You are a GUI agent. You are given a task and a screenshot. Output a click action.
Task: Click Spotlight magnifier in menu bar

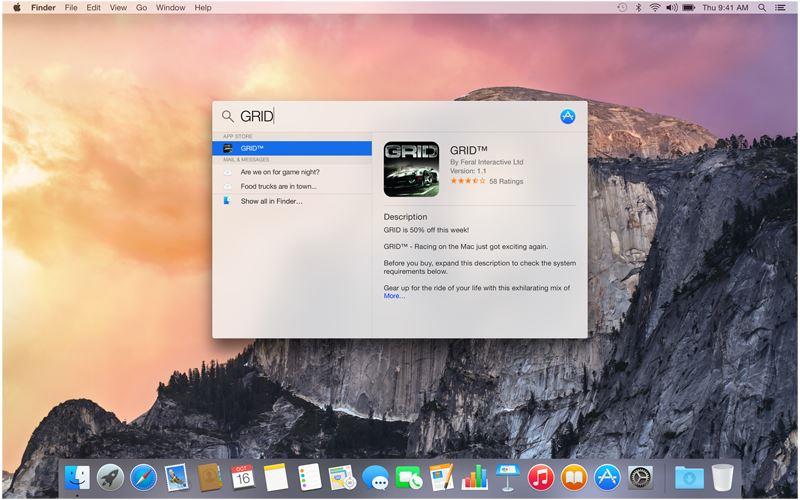[x=762, y=8]
